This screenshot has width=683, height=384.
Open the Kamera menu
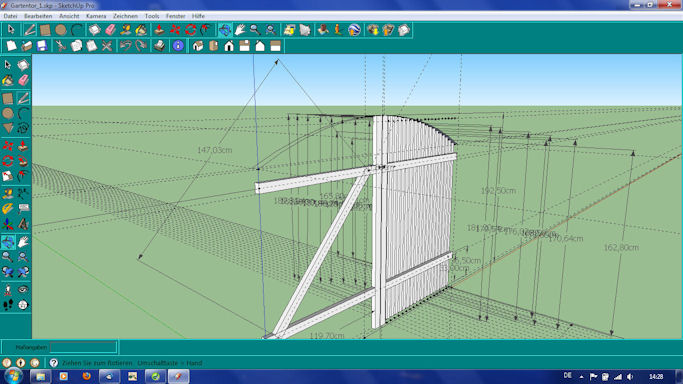96,16
